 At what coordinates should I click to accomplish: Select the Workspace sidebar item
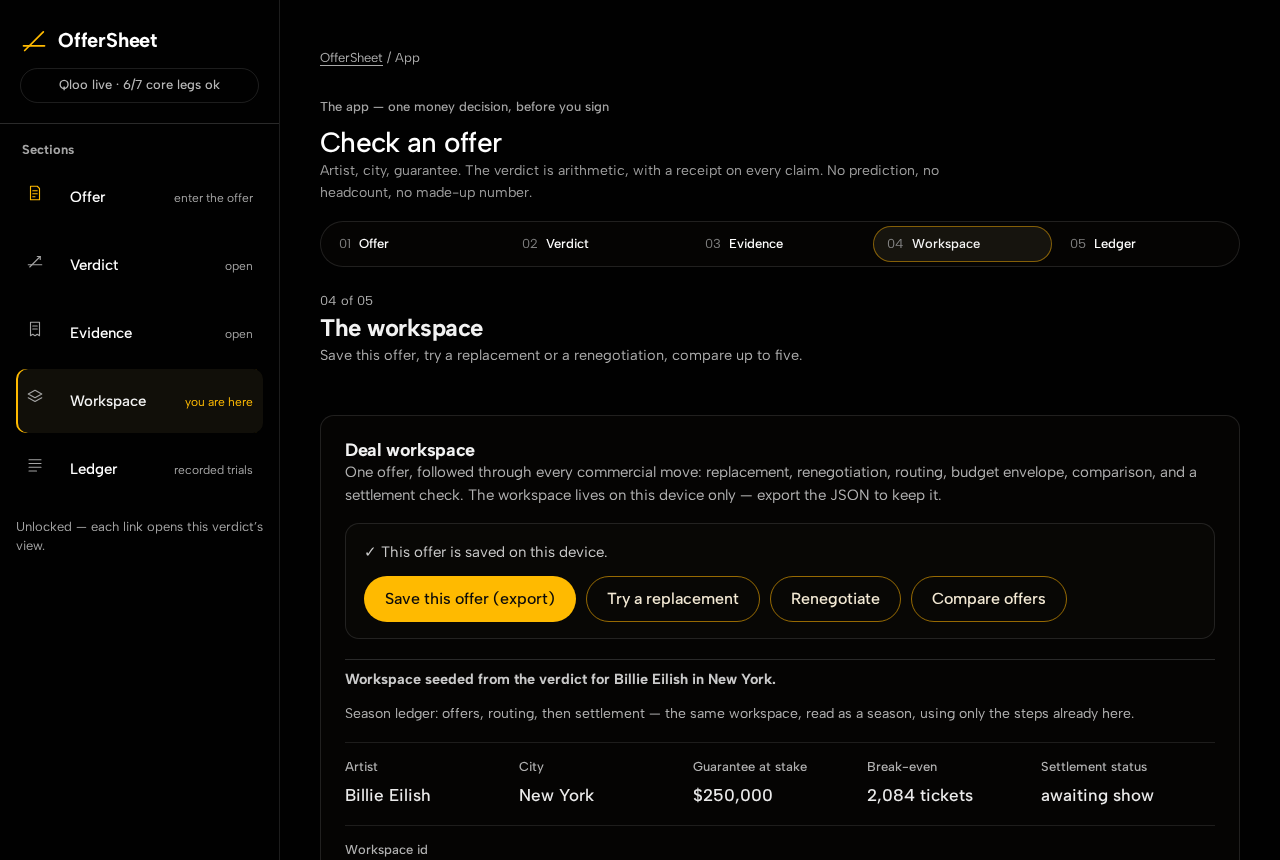(140, 401)
